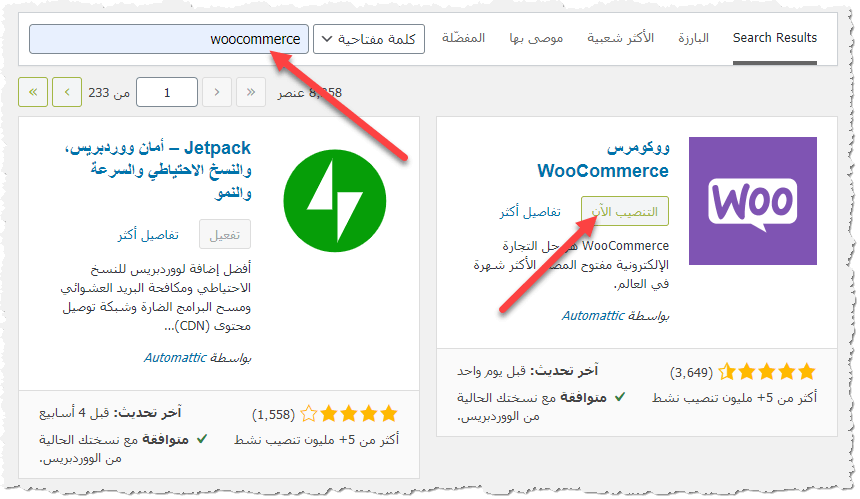Click Jetpack's active installs count text
Image resolution: width=860 pixels, height=499 pixels.
point(316,439)
